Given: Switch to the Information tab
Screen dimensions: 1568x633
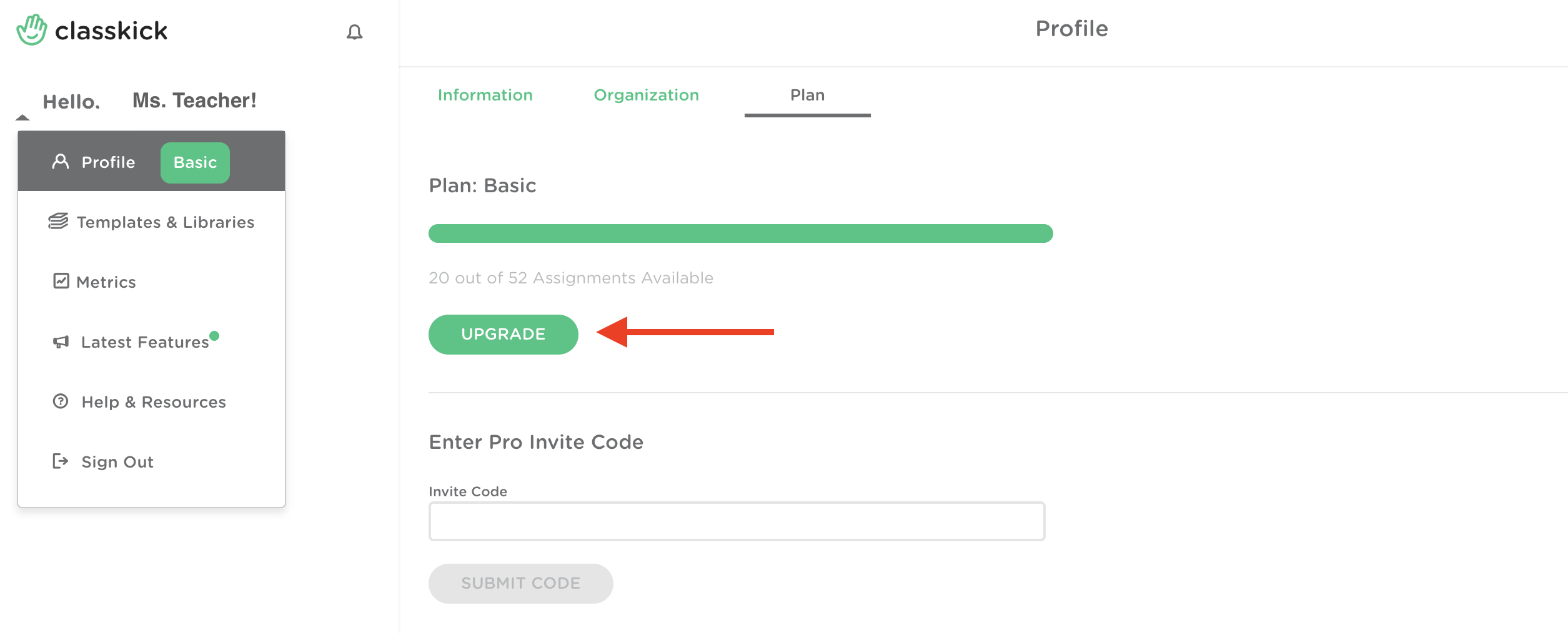Looking at the screenshot, I should coord(485,95).
